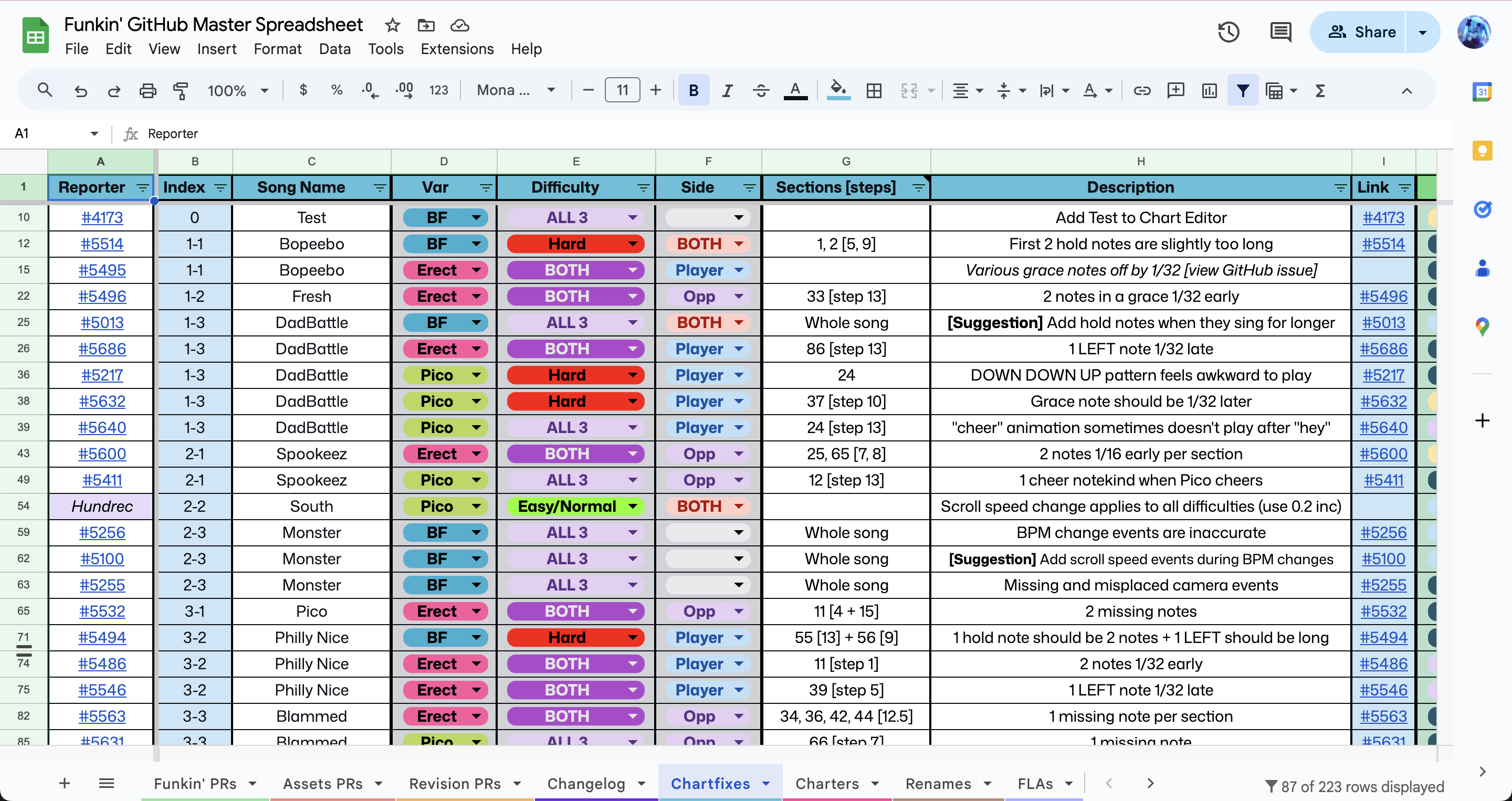The width and height of the screenshot is (1512, 801).
Task: Open the comments history icon
Action: click(1281, 32)
